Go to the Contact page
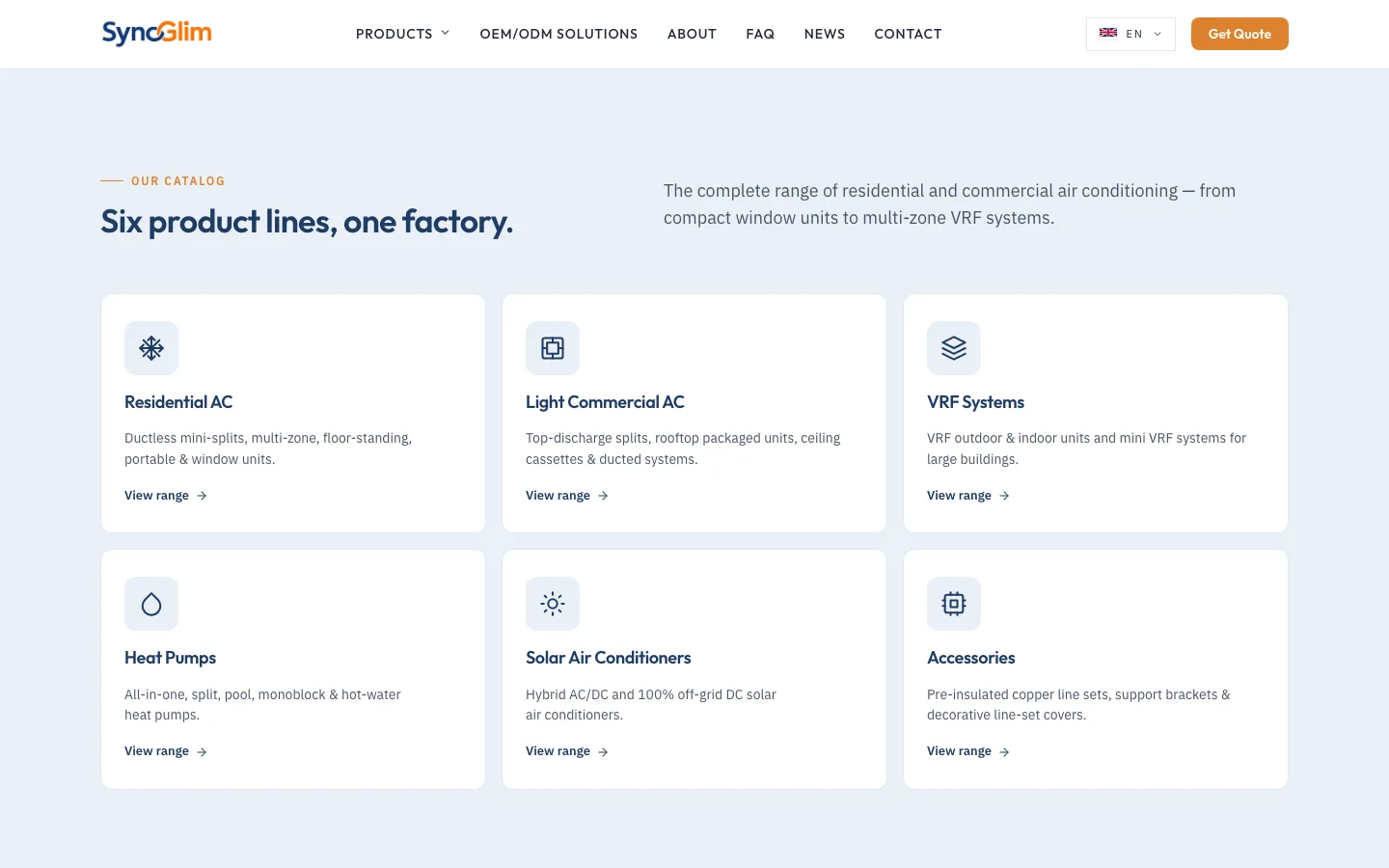The height and width of the screenshot is (868, 1389). pyautogui.click(x=908, y=34)
